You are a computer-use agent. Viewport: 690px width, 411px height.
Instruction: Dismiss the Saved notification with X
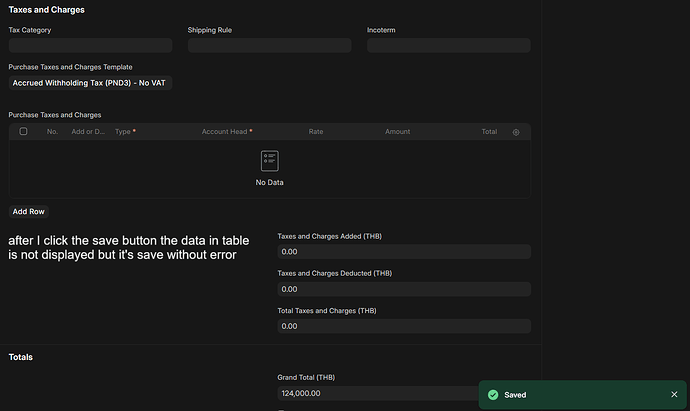pyautogui.click(x=674, y=395)
